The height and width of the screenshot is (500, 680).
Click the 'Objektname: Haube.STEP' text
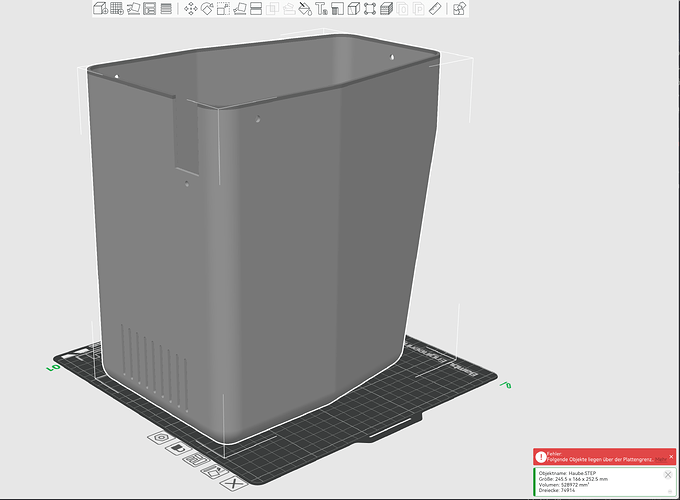point(567,473)
